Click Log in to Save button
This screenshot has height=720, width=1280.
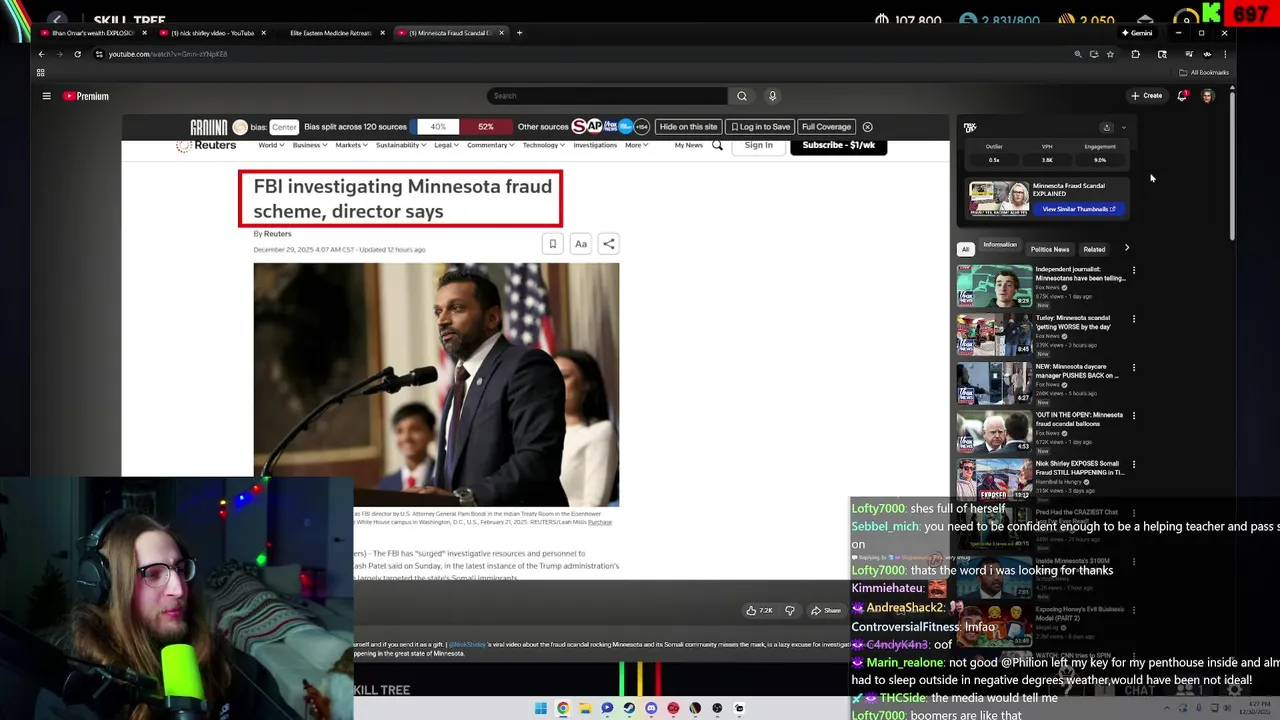[760, 127]
